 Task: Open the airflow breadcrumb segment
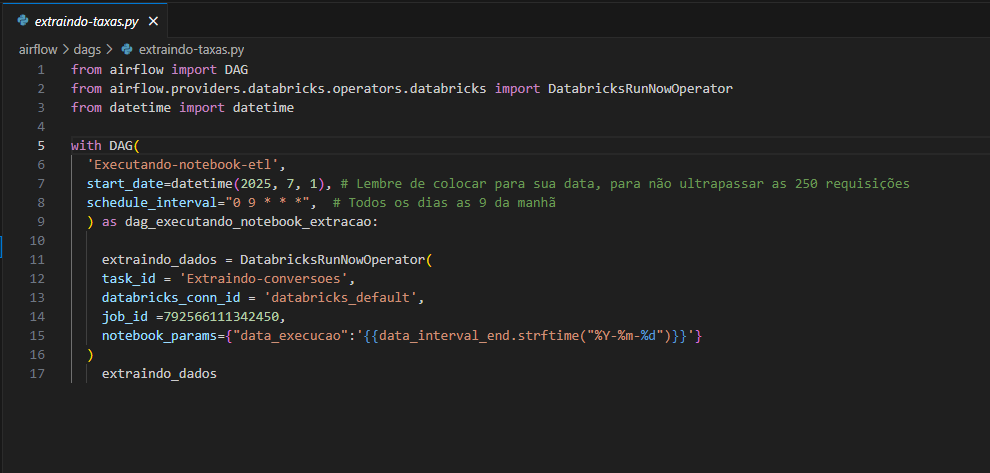tap(39, 49)
